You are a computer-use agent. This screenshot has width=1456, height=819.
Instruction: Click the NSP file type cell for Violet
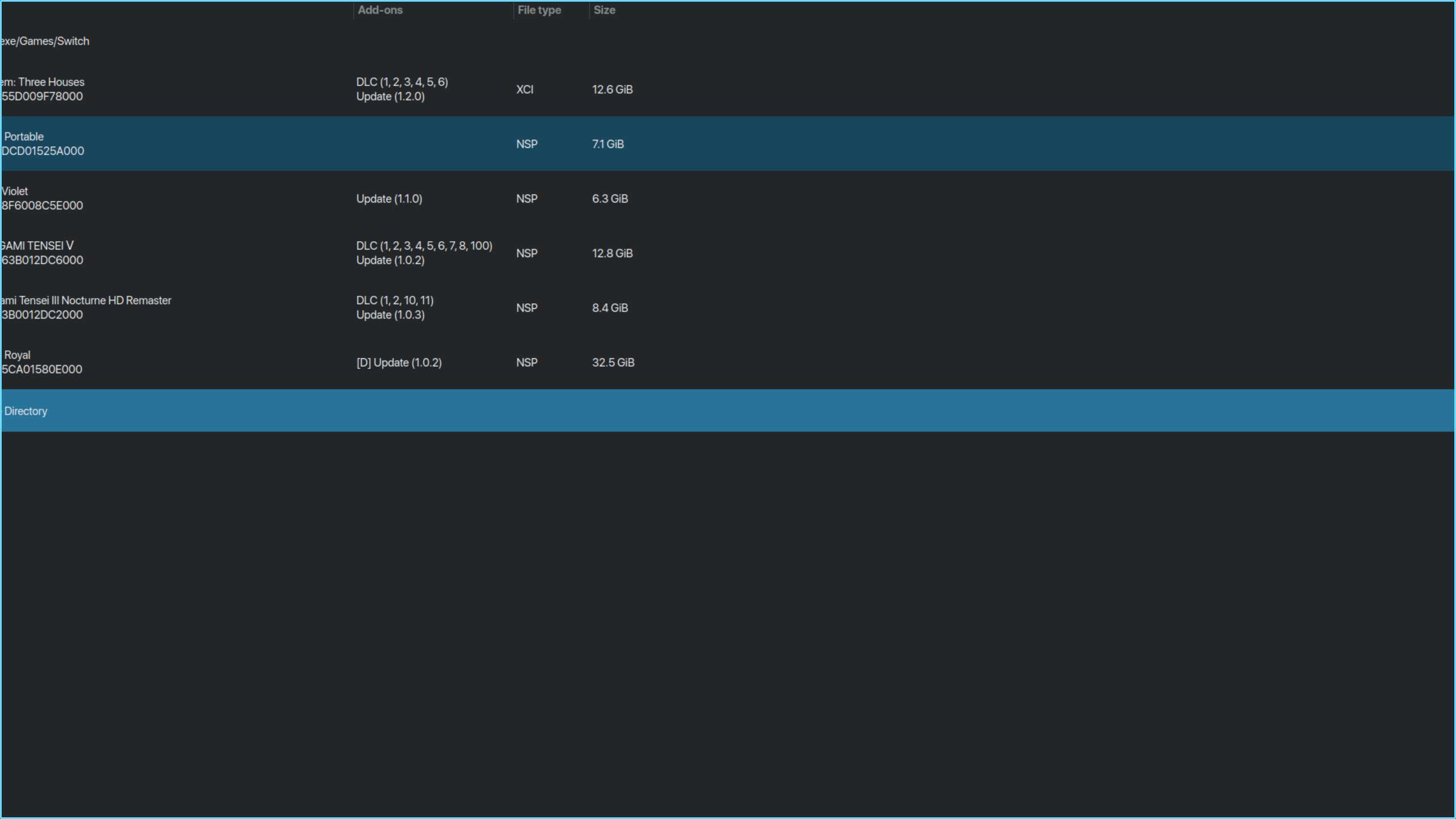526,198
